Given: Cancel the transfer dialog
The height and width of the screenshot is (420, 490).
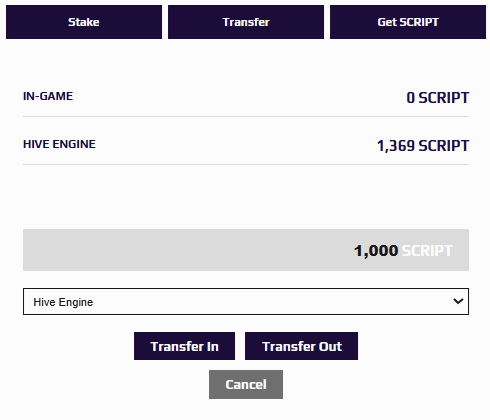Looking at the screenshot, I should point(246,384).
